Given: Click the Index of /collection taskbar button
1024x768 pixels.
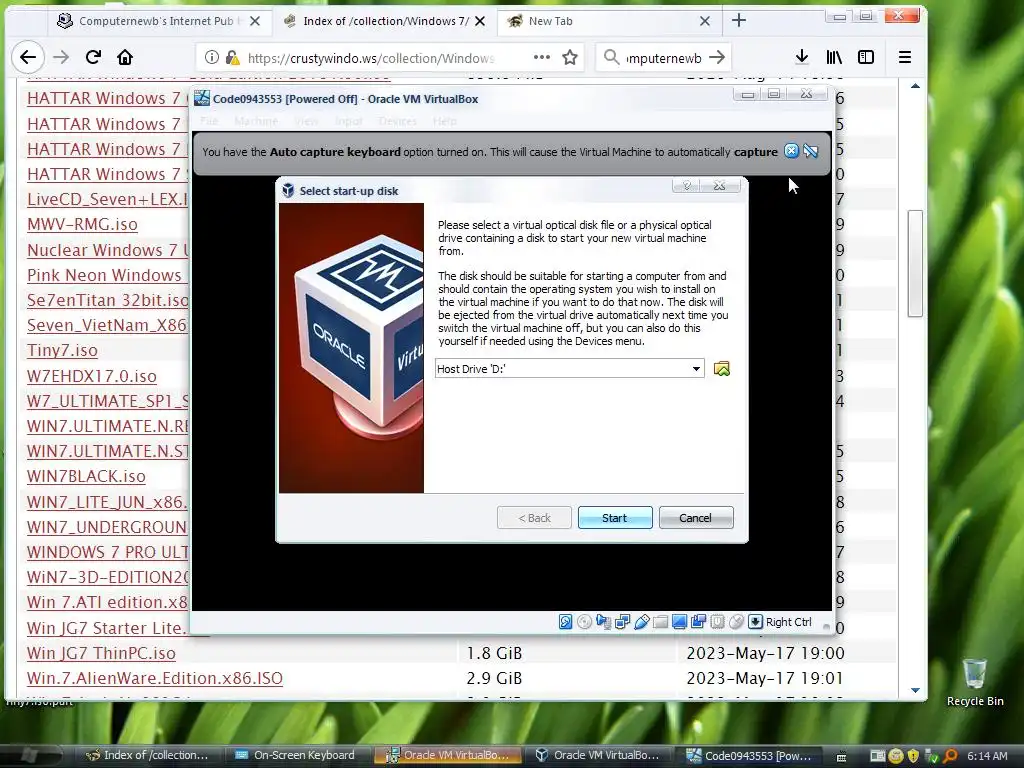Looking at the screenshot, I should [146, 756].
